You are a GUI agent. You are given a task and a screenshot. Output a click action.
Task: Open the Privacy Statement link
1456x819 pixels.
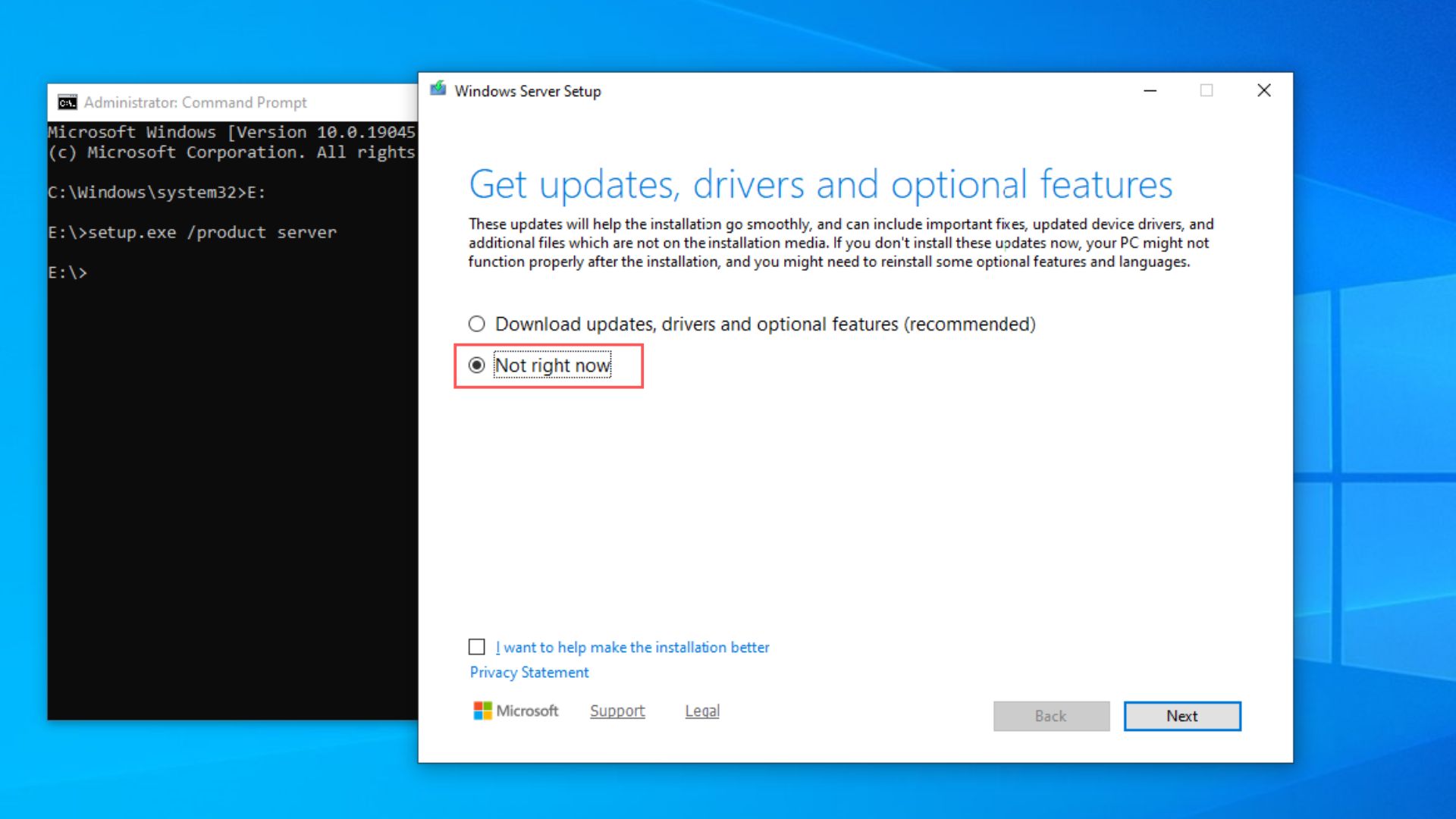tap(529, 672)
